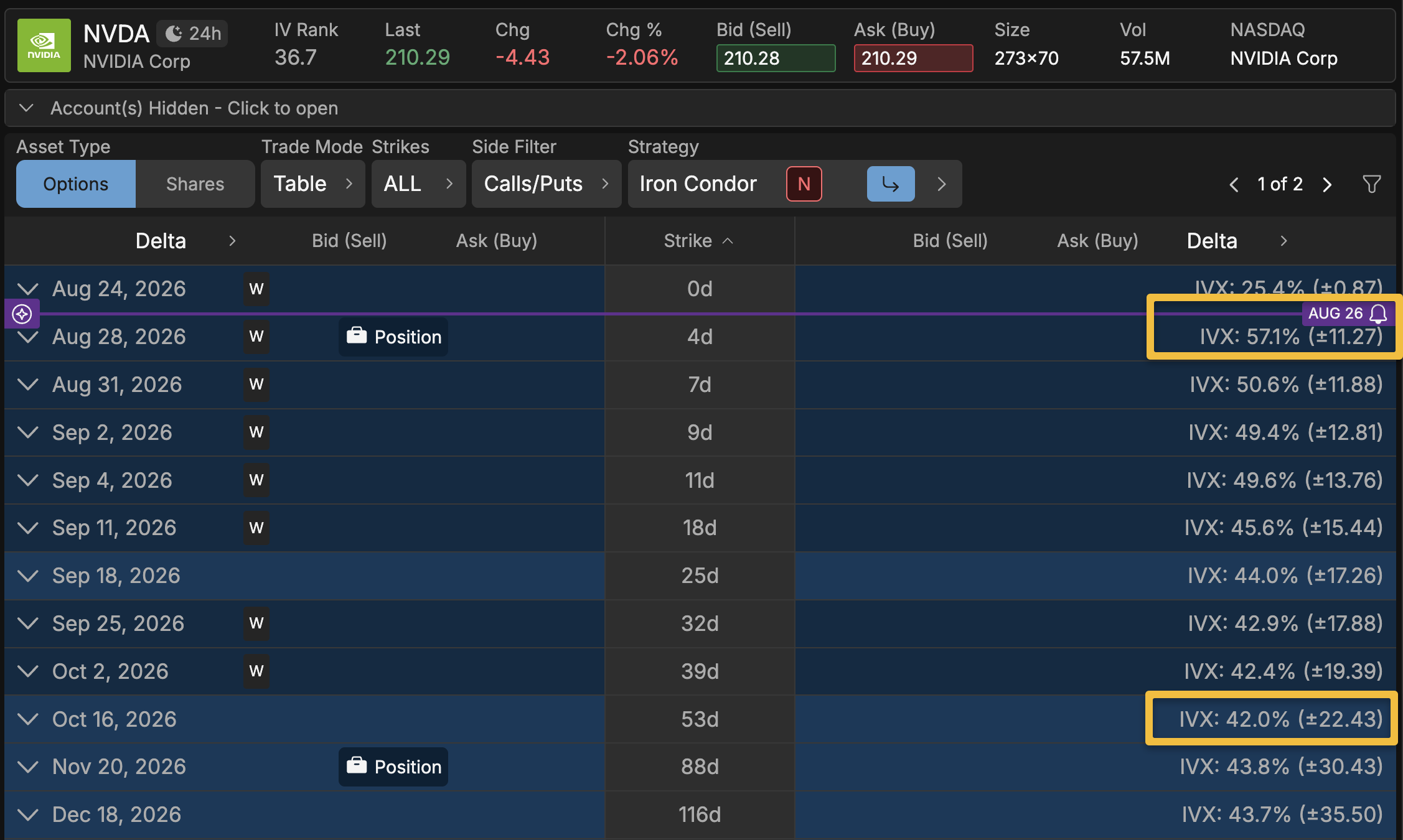Viewport: 1403px width, 840px height.
Task: Click the IVX: 43.8% (±30.43) value
Action: pyautogui.click(x=1281, y=767)
